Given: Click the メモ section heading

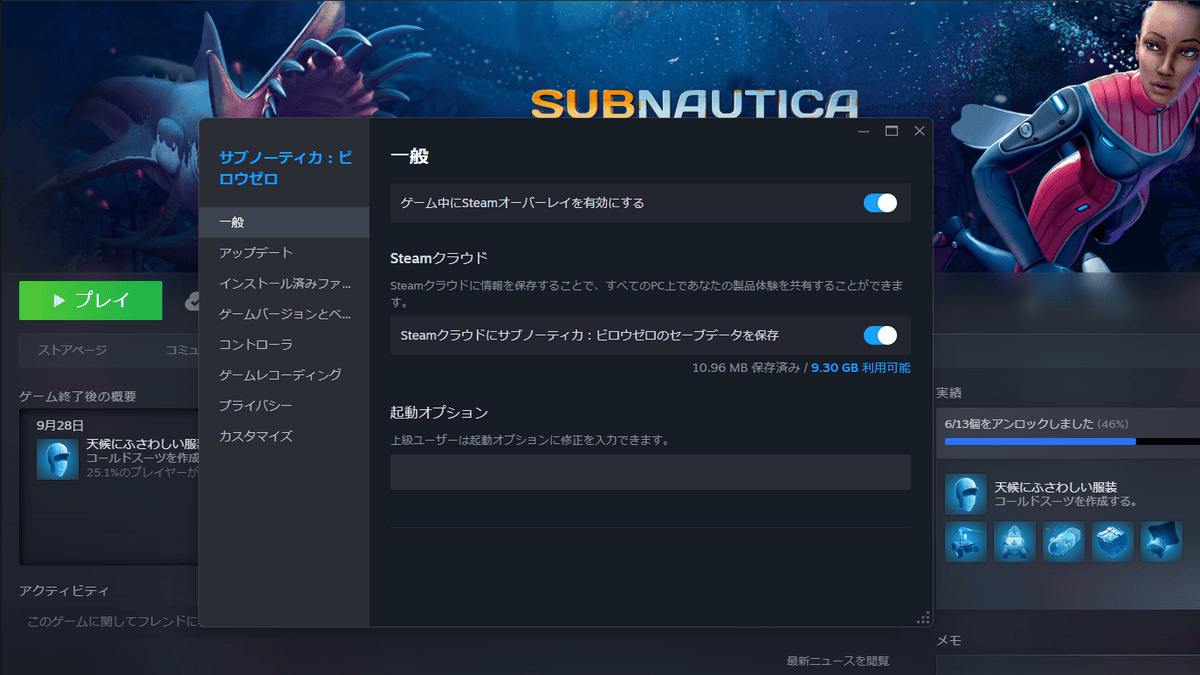Looking at the screenshot, I should pyautogui.click(x=948, y=640).
